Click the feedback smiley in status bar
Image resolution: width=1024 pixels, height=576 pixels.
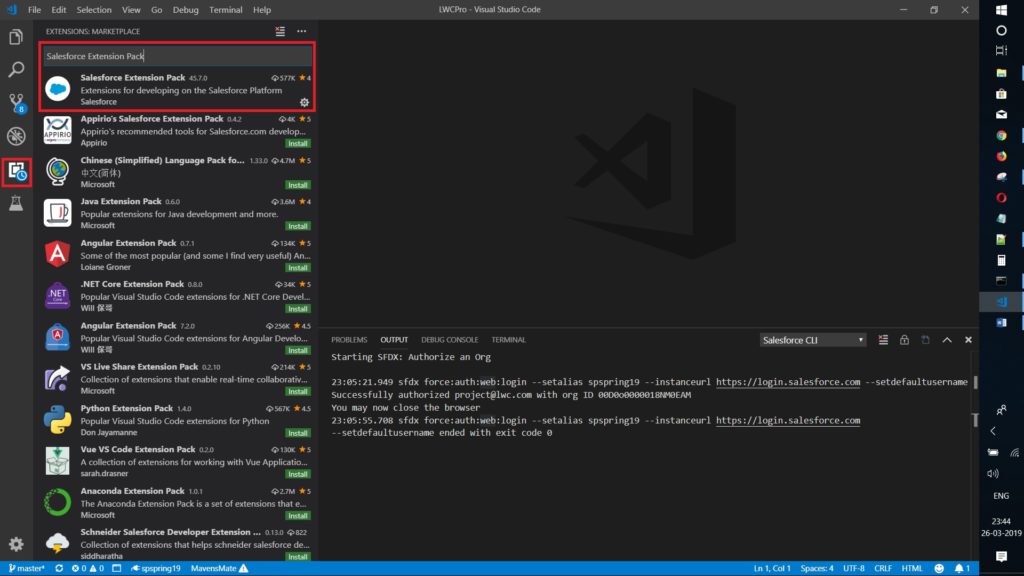click(x=939, y=568)
